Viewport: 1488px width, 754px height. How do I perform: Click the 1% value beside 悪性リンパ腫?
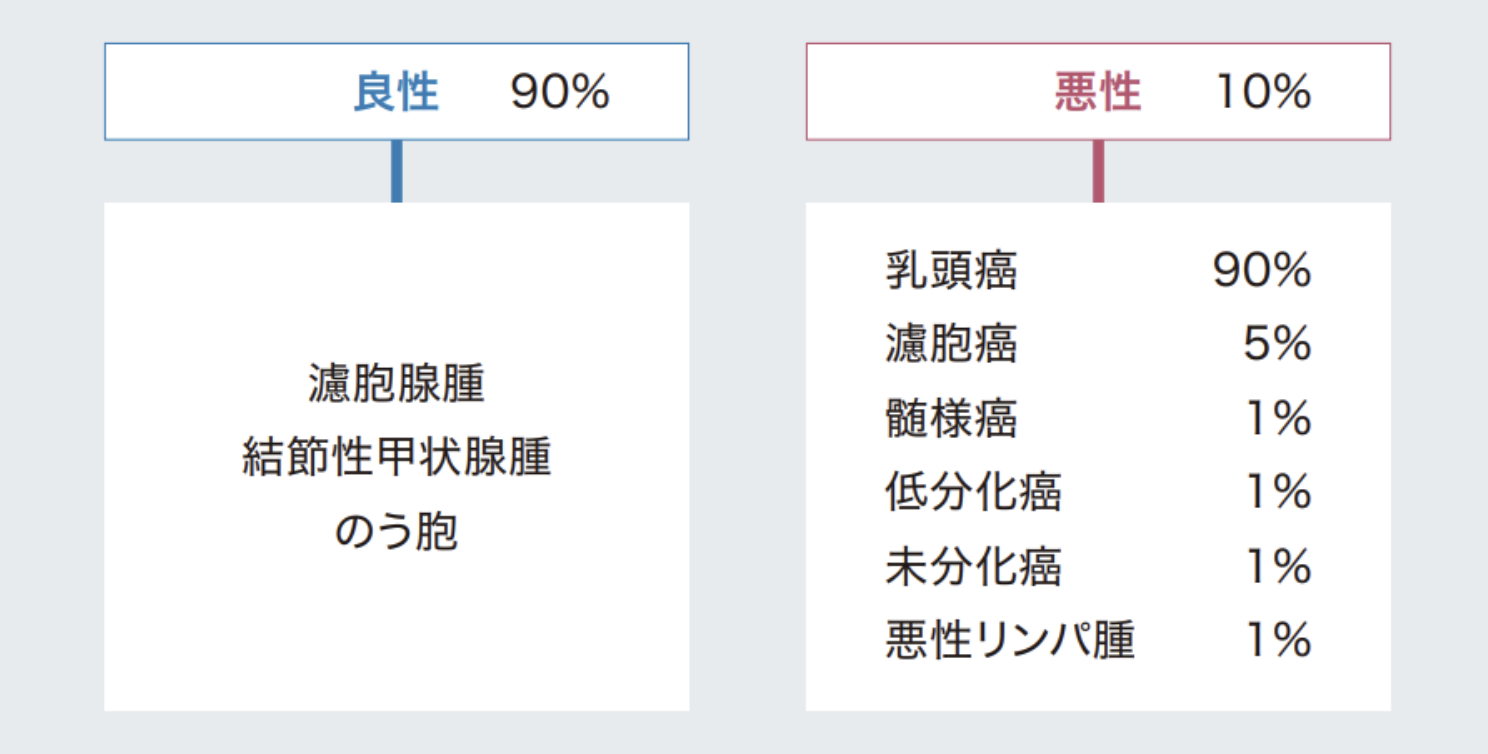[x=1280, y=640]
